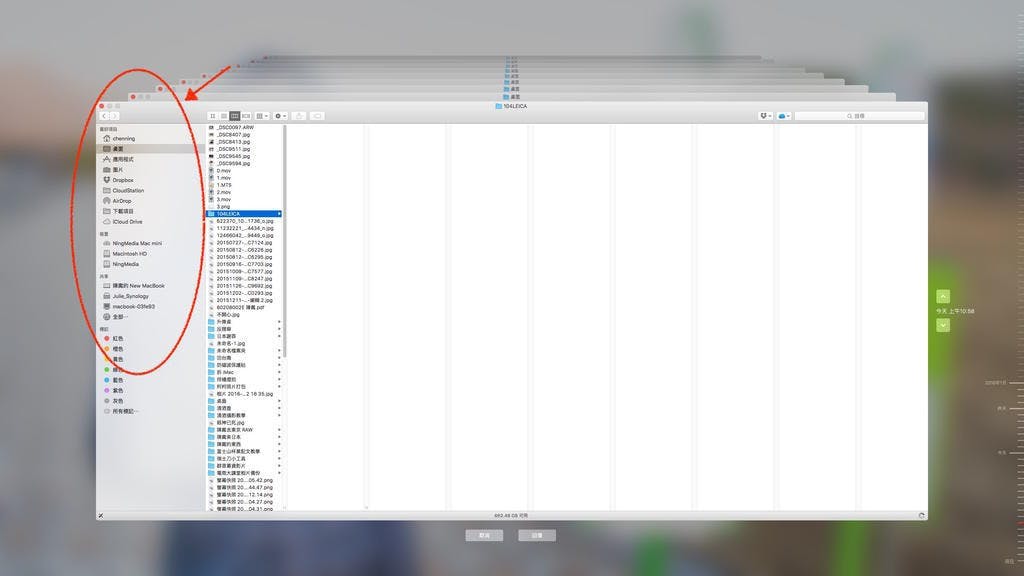Viewport: 1024px width, 576px height.
Task: Go forward with the Finder forward arrow
Action: (x=114, y=116)
